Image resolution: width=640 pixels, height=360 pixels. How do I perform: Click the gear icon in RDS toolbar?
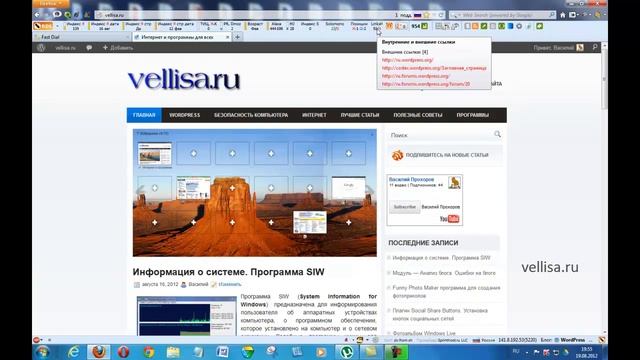point(519,26)
